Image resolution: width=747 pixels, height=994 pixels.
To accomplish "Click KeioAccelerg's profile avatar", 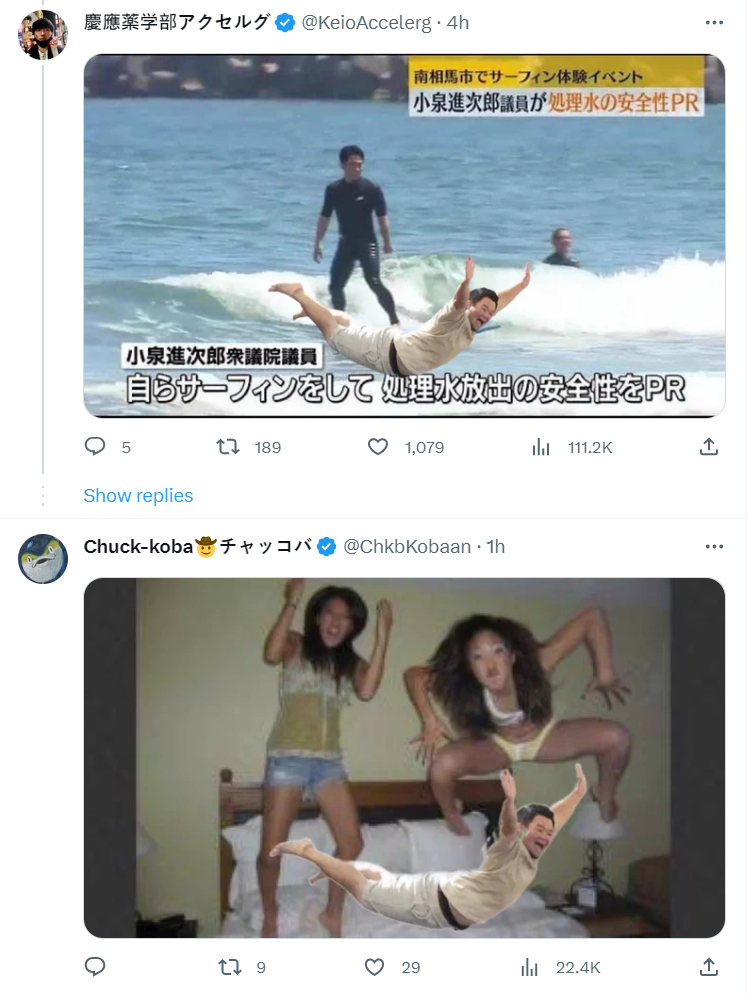I will (x=43, y=35).
